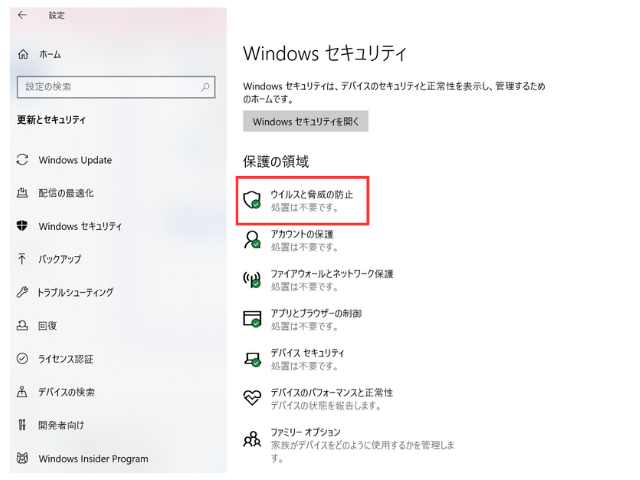Open ファミリー オプション link
The height and width of the screenshot is (480, 640).
pos(305,432)
